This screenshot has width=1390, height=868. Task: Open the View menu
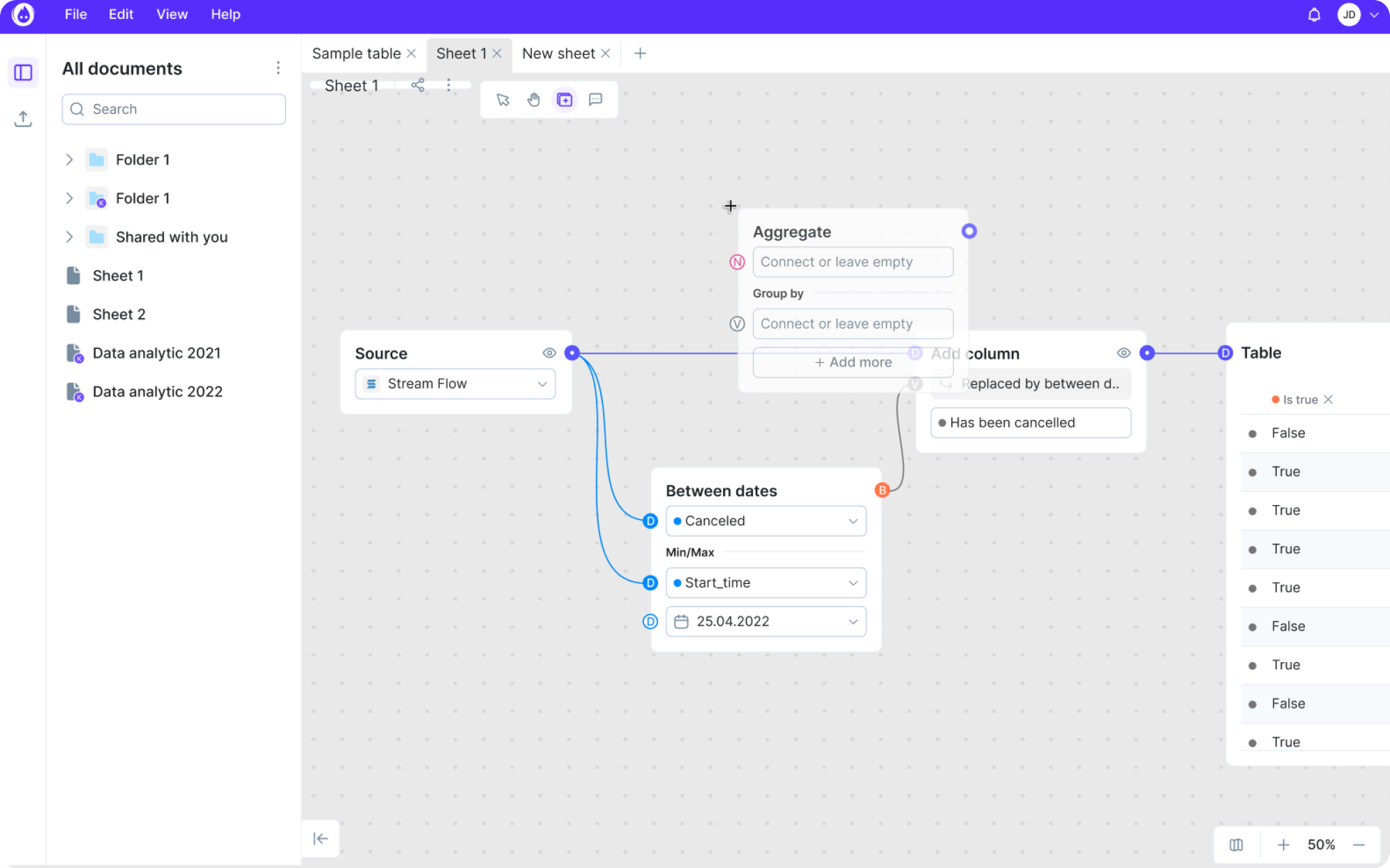[x=172, y=15]
